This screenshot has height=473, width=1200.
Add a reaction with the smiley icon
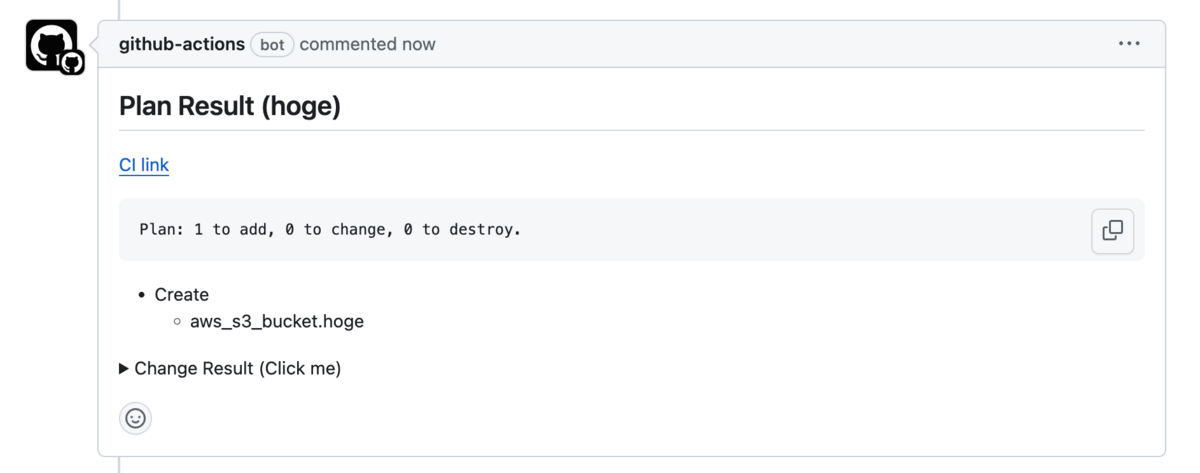(136, 418)
